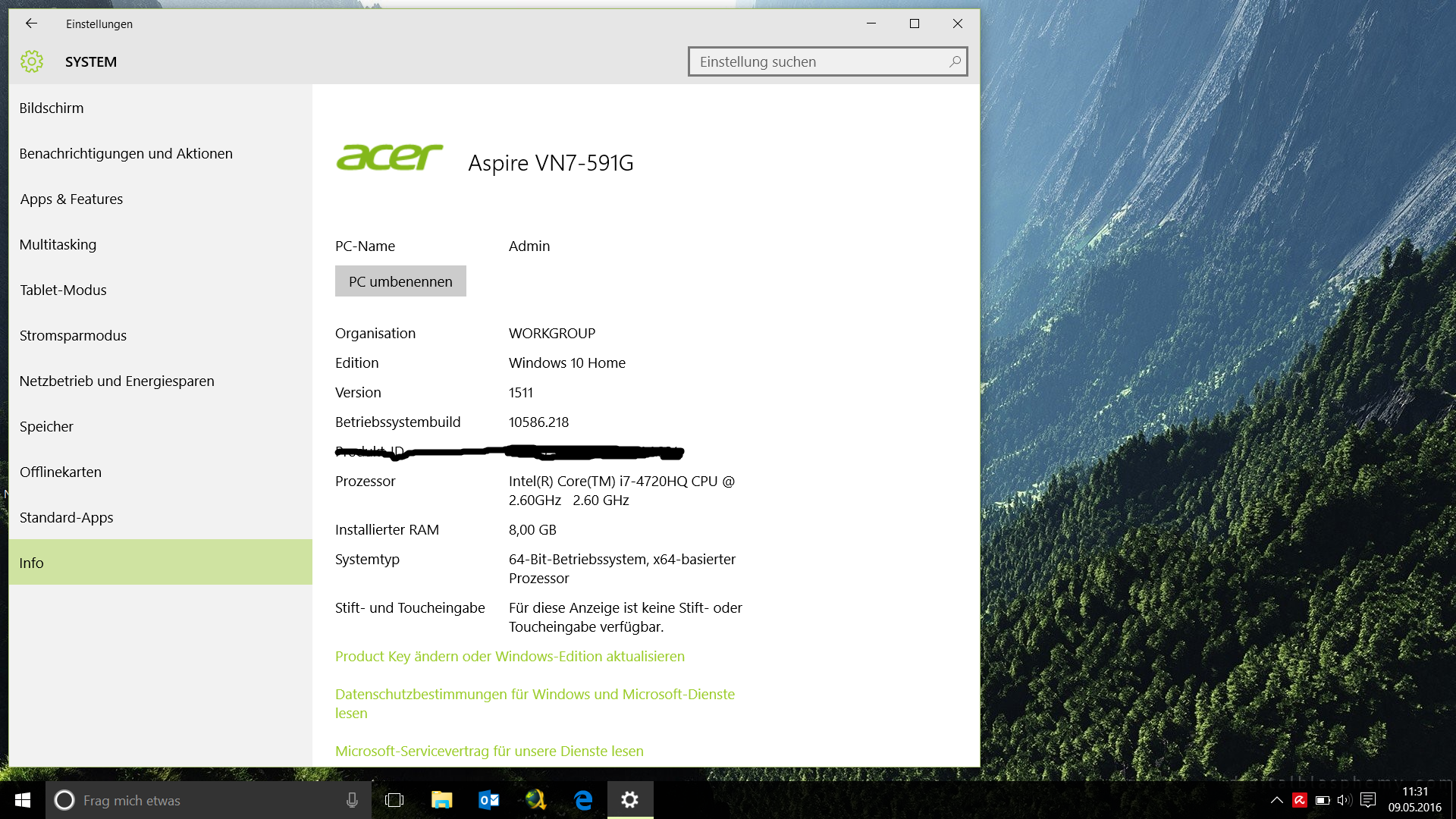
Task: Click the search magnifier icon
Action: [955, 61]
